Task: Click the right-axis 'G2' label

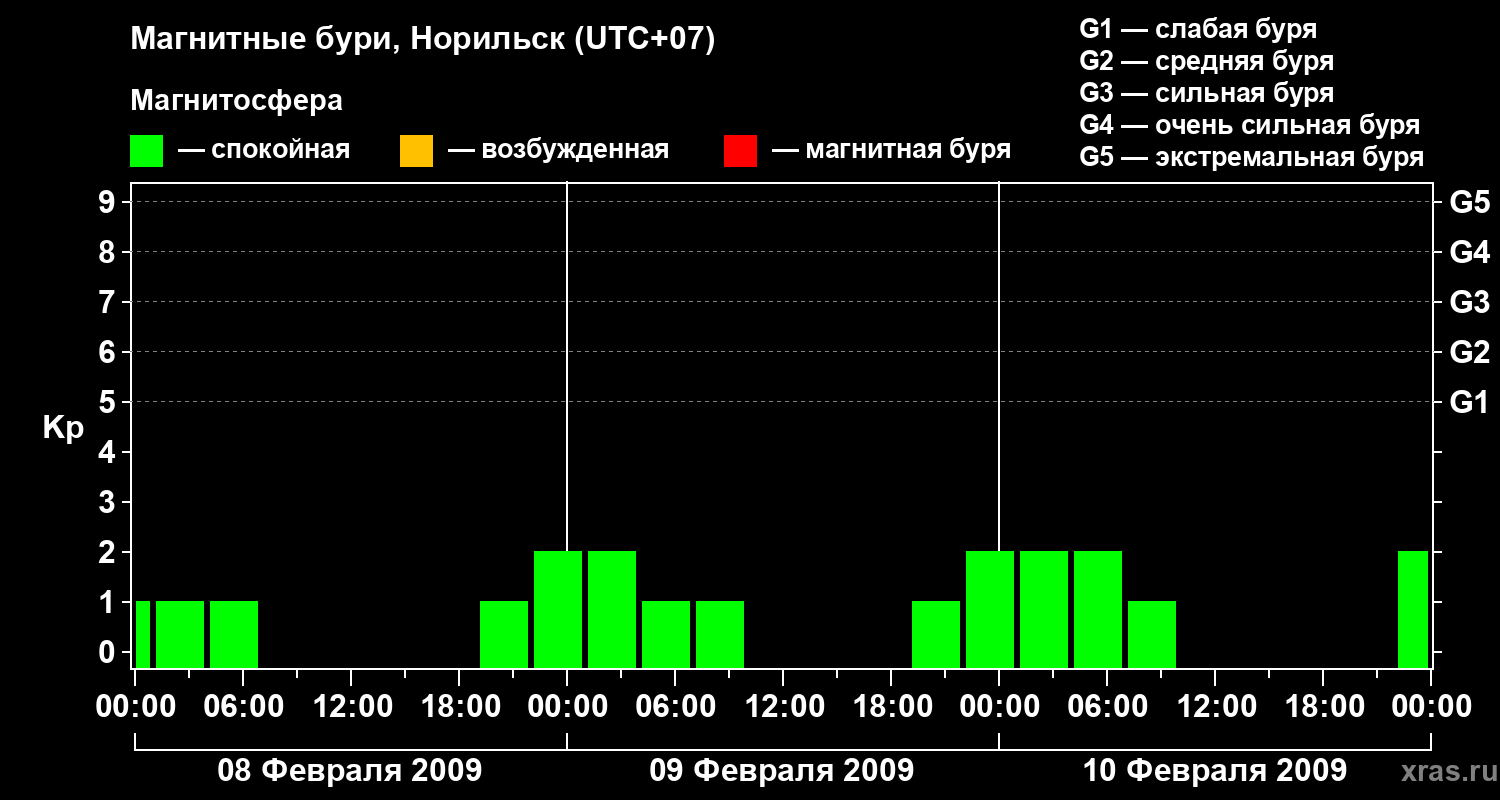Action: pyautogui.click(x=1470, y=352)
